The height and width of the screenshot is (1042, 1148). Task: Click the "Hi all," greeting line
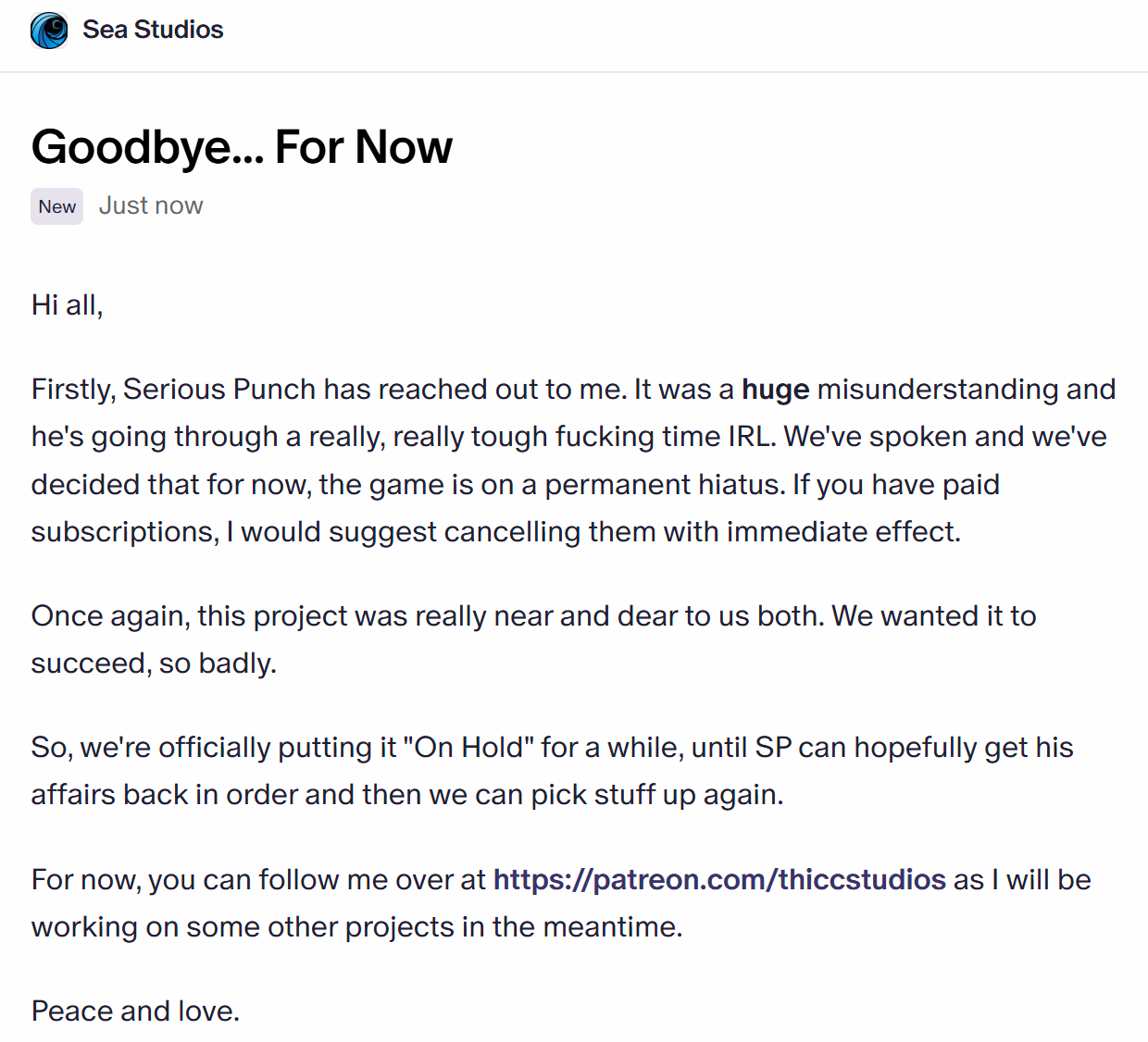67,305
